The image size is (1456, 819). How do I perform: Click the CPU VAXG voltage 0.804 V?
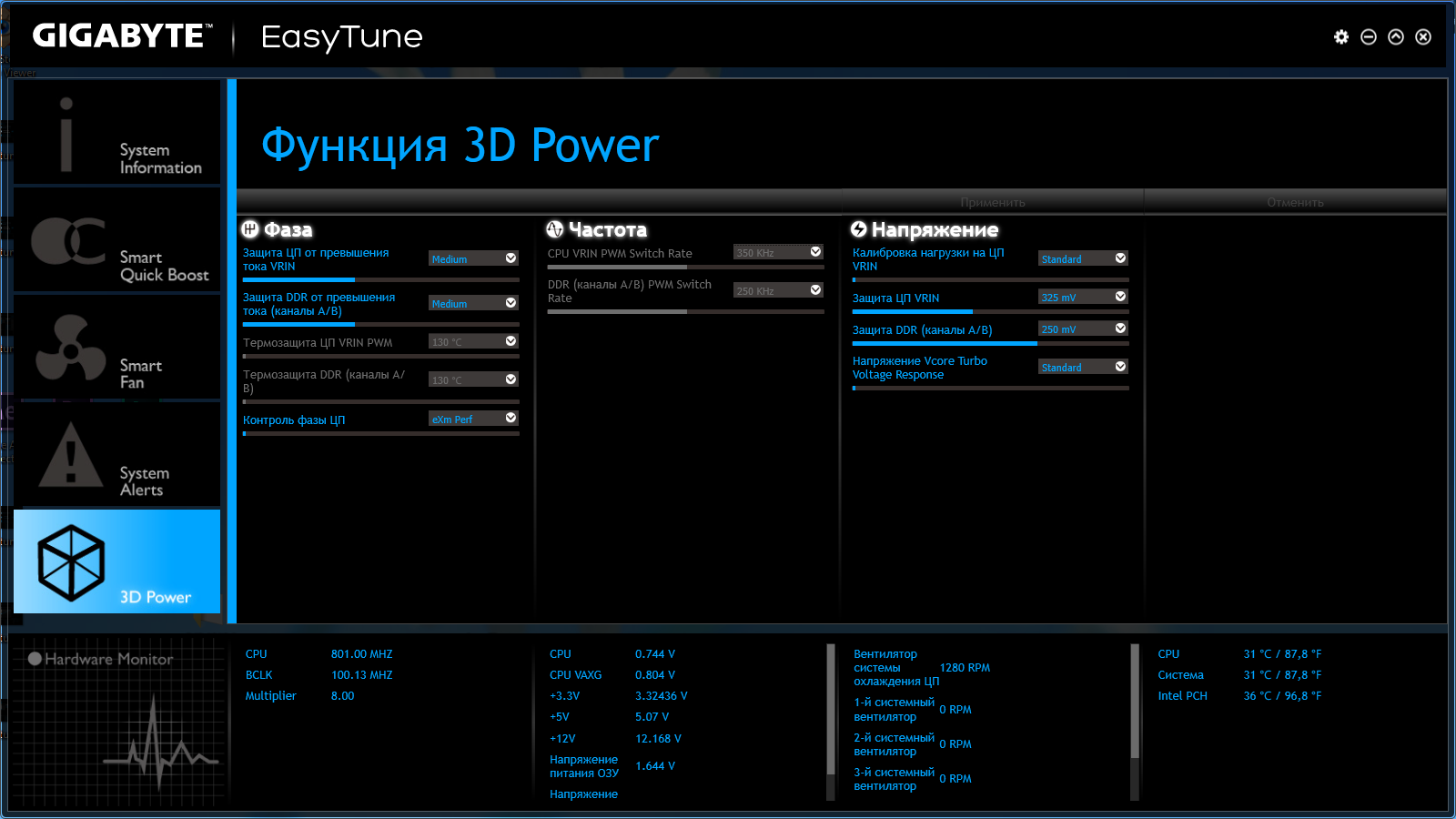655,675
